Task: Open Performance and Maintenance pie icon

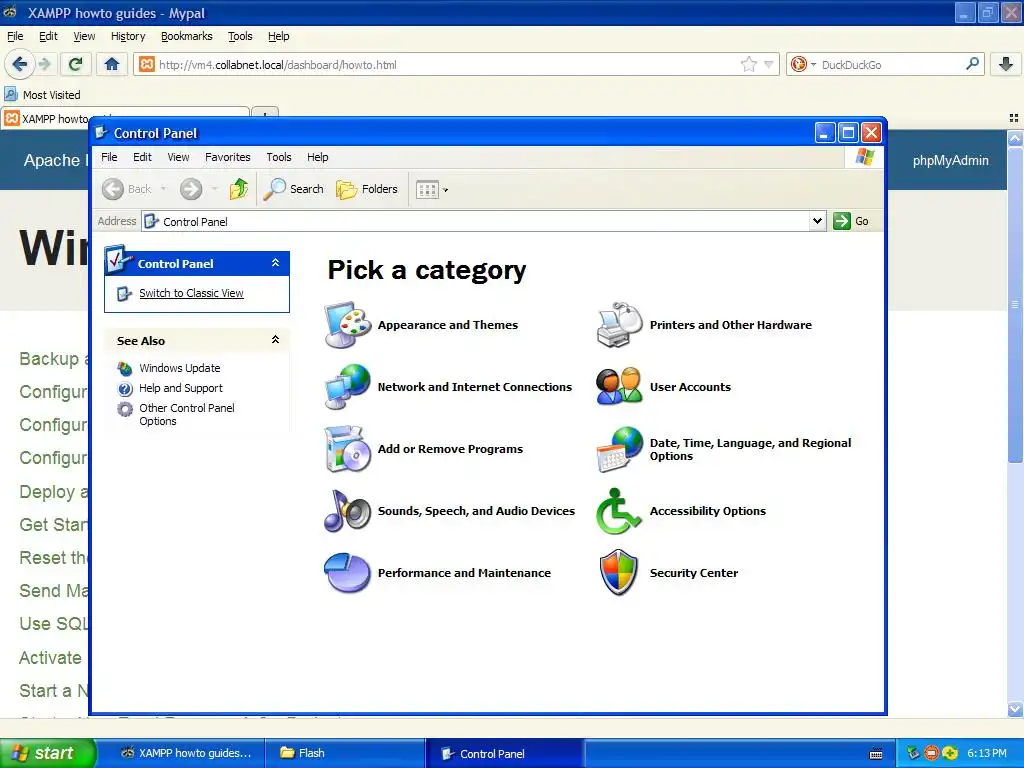Action: 348,573
